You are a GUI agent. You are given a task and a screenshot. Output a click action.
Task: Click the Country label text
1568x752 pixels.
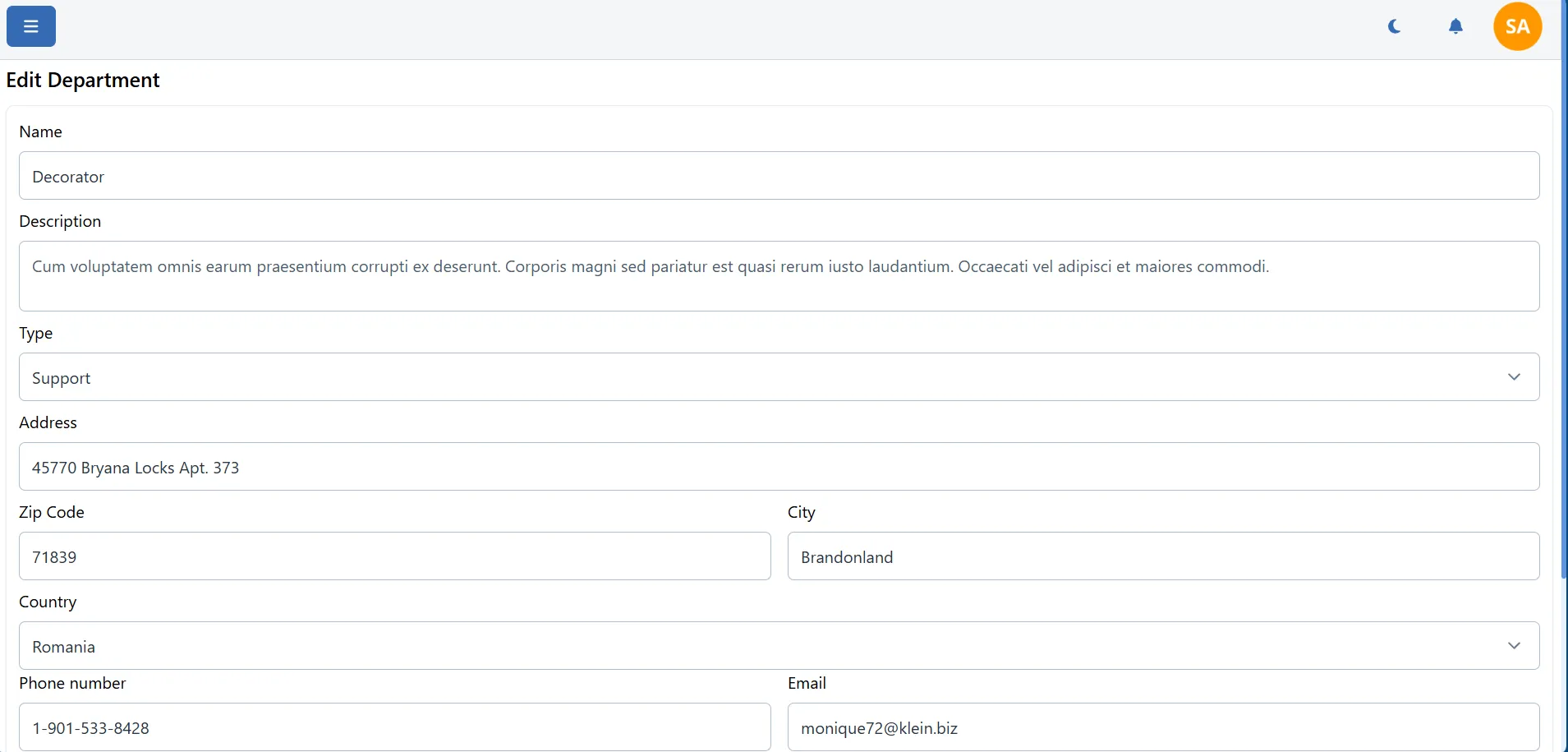coord(48,602)
